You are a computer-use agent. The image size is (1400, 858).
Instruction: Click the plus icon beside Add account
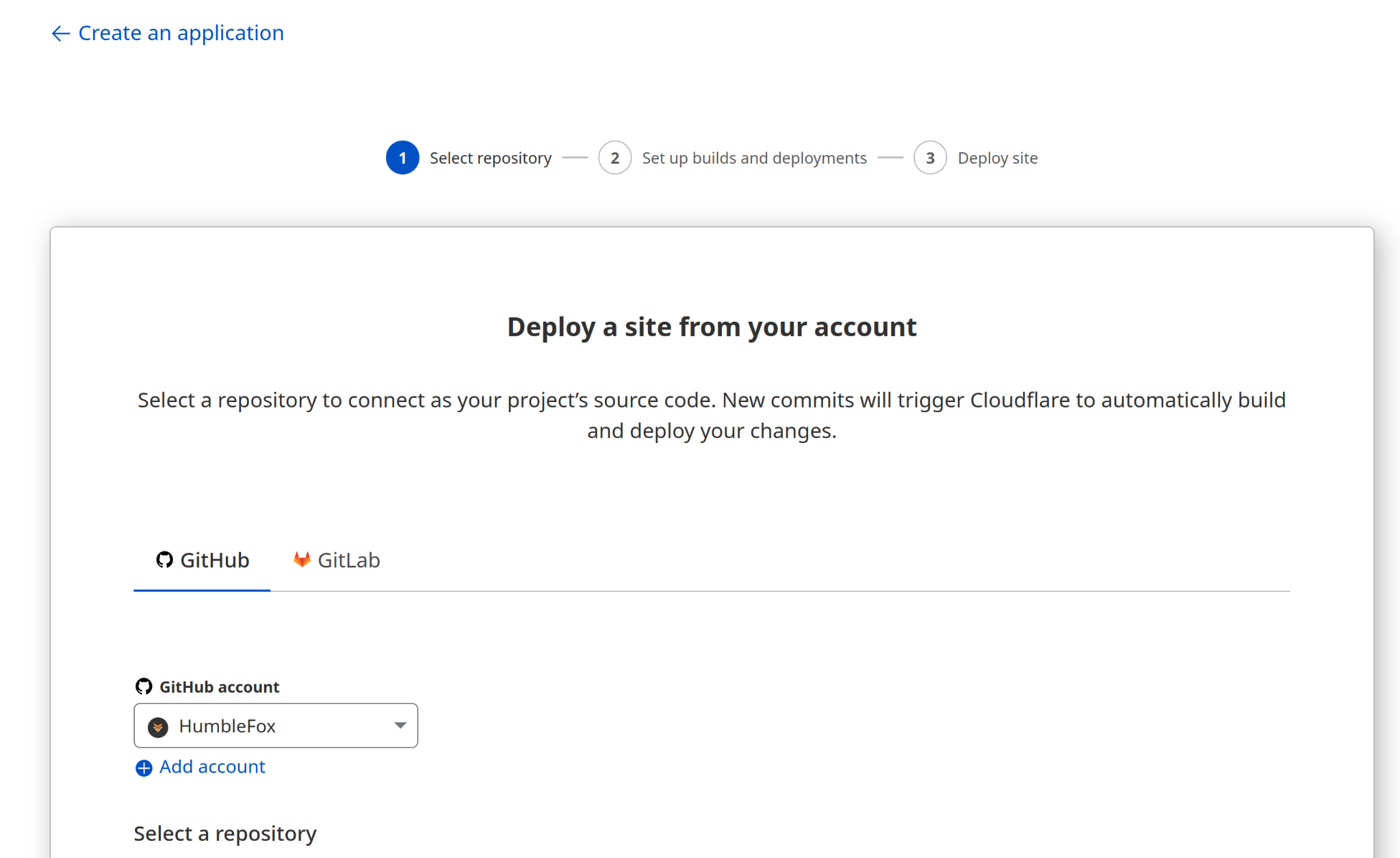[x=144, y=768]
